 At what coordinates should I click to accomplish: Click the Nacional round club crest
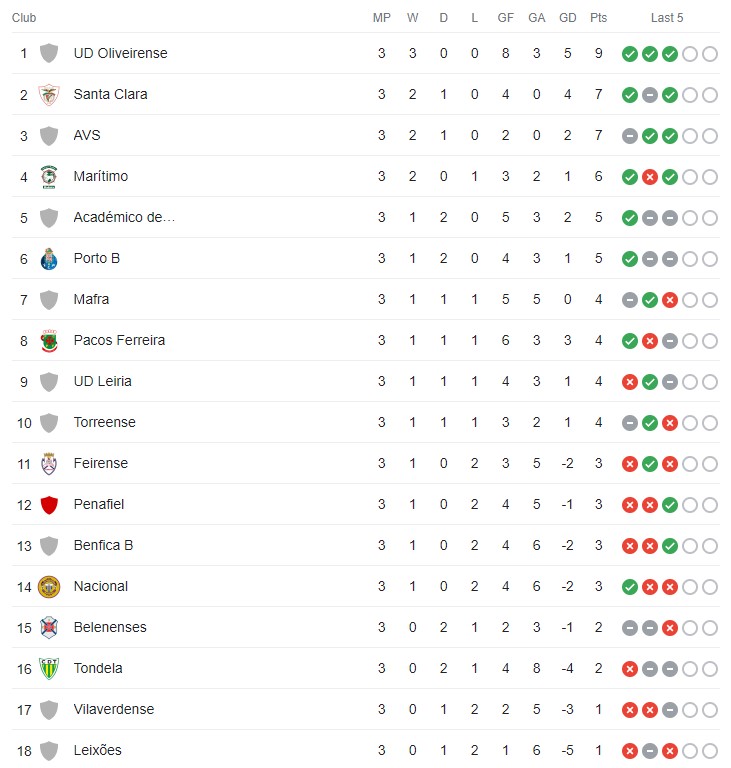(48, 587)
